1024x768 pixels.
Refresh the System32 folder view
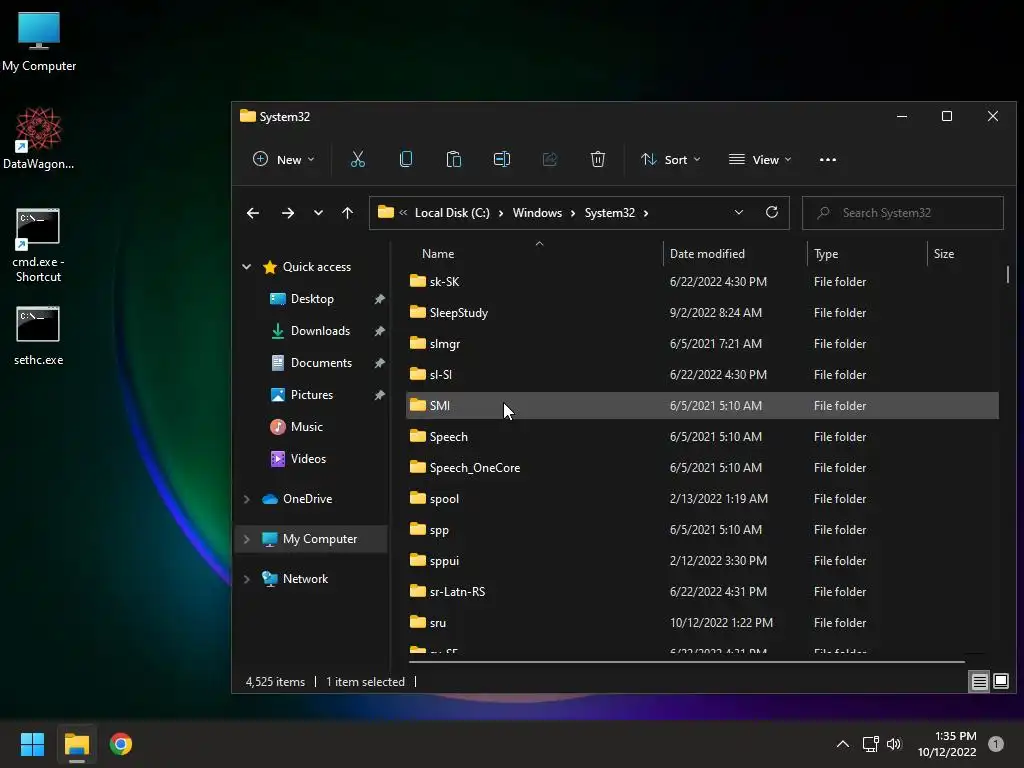[x=772, y=213]
